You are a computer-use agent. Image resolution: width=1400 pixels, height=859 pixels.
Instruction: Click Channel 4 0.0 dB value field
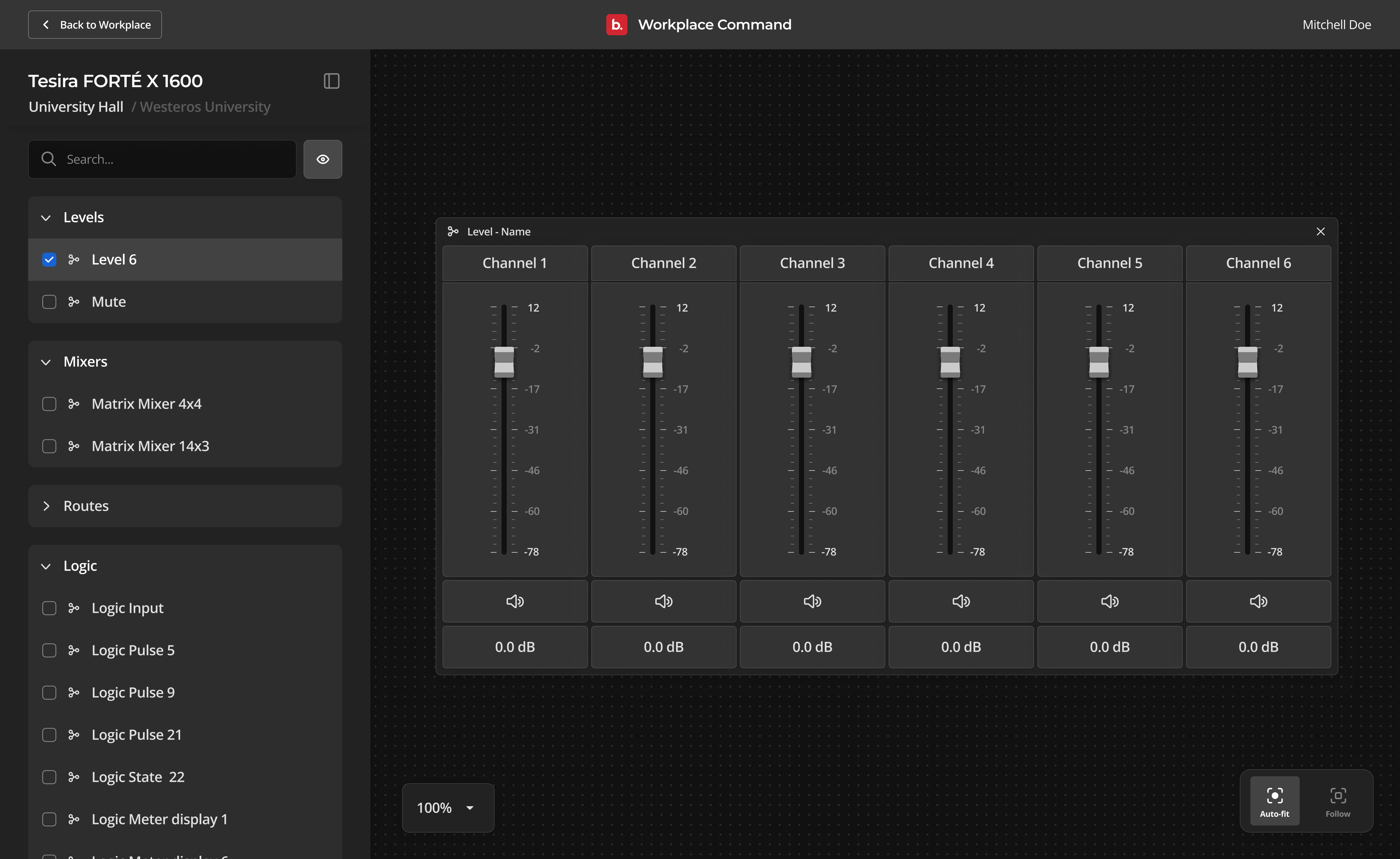pos(961,647)
